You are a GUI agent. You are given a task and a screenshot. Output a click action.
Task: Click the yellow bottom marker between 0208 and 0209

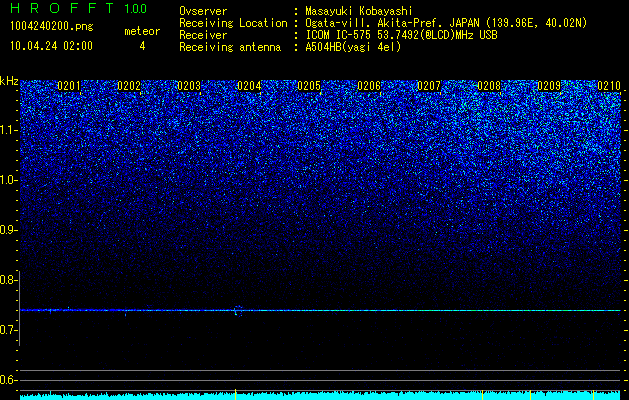(530, 394)
